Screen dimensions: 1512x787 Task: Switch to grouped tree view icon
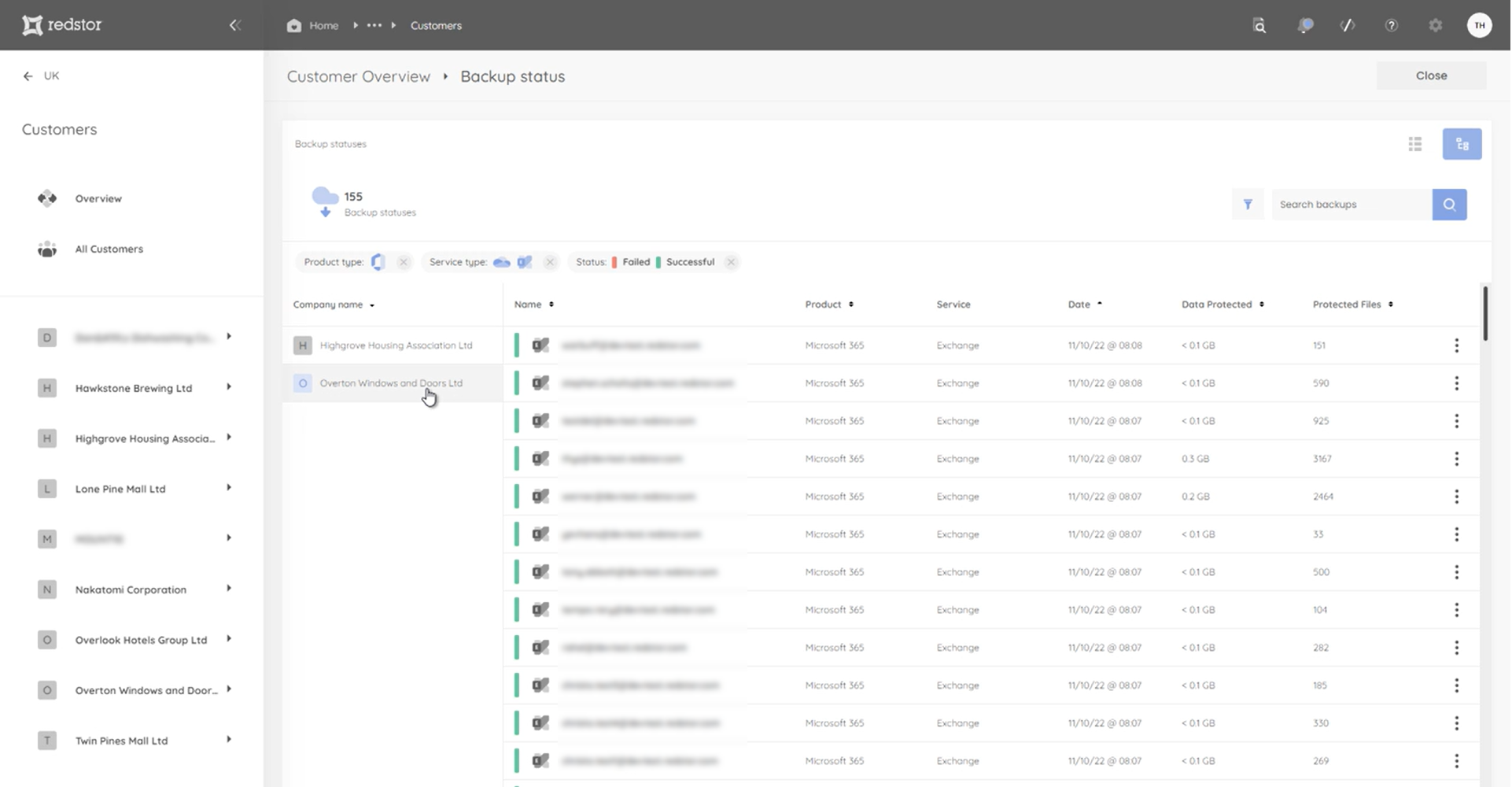click(1462, 144)
